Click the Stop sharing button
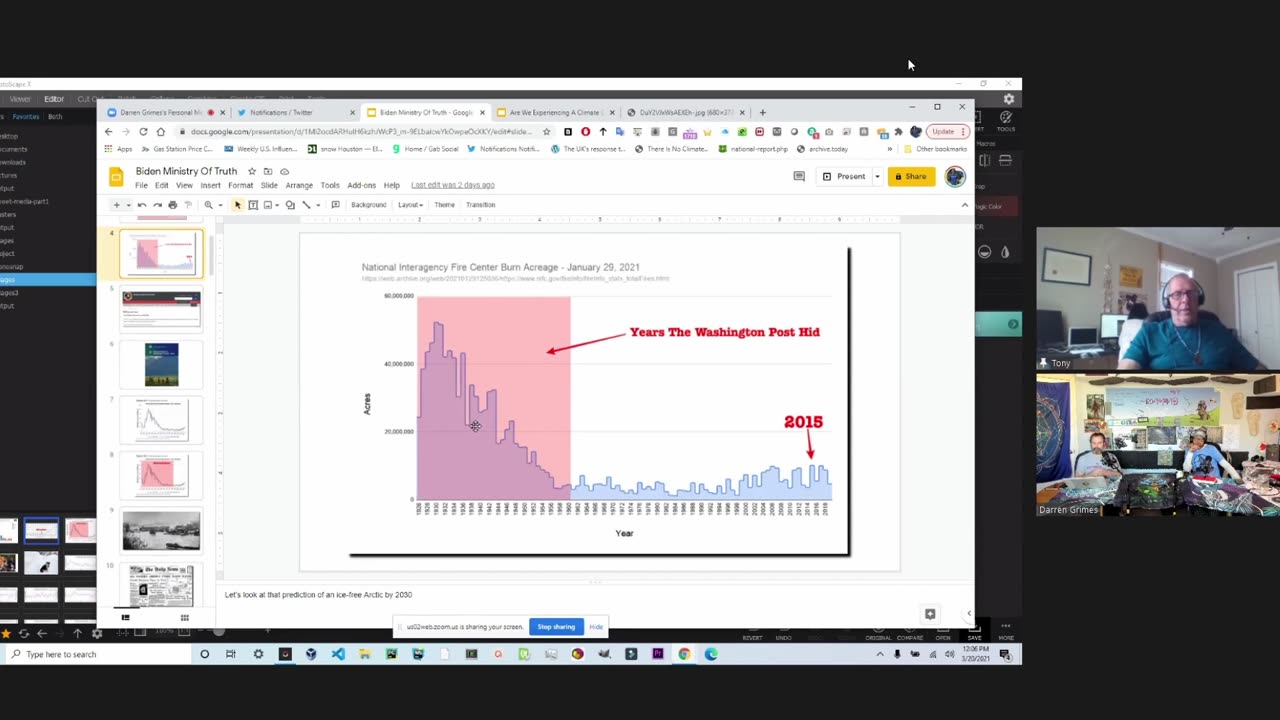The width and height of the screenshot is (1280, 720). tap(556, 627)
